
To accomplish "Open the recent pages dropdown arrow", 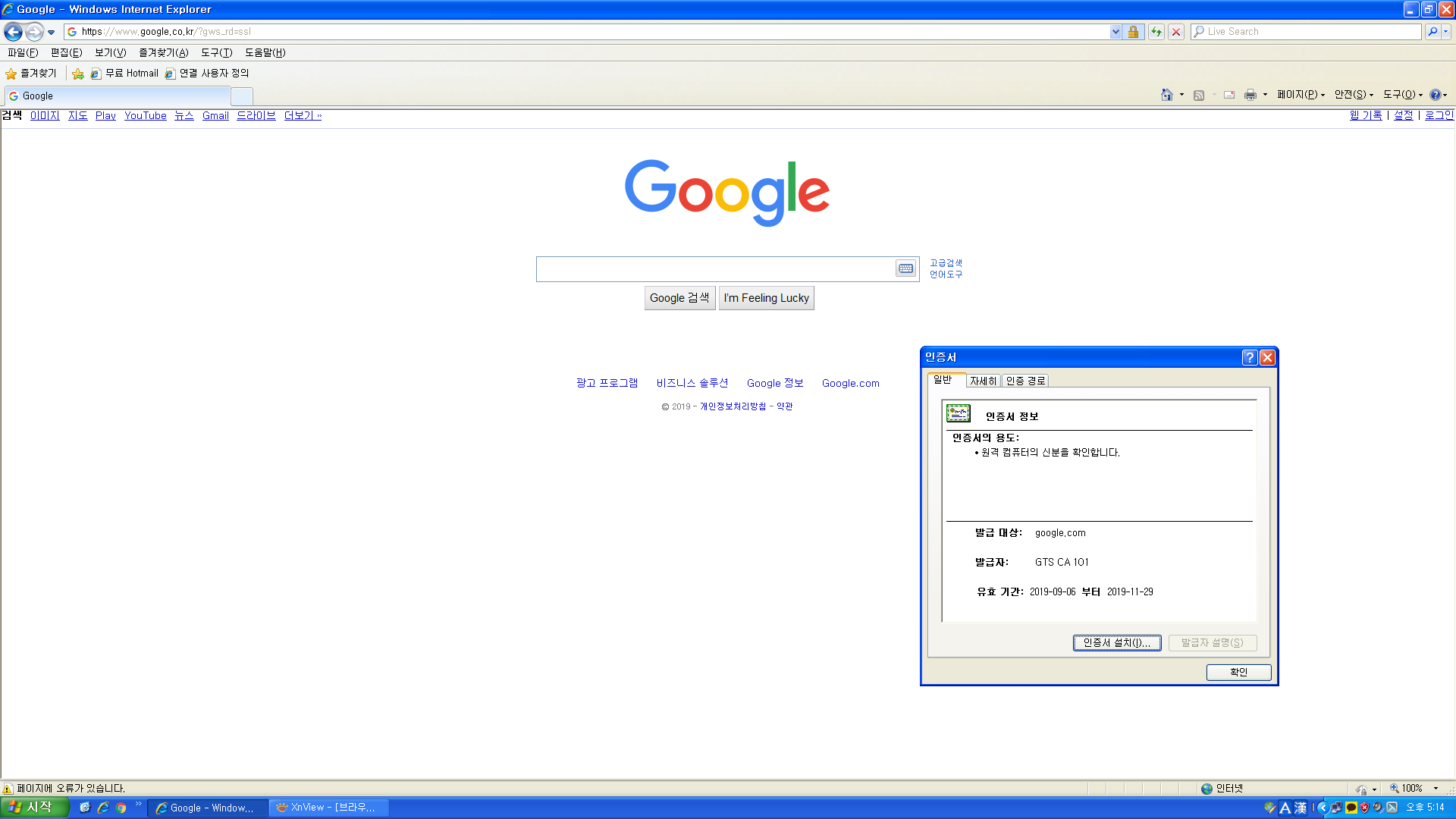I will (x=51, y=33).
